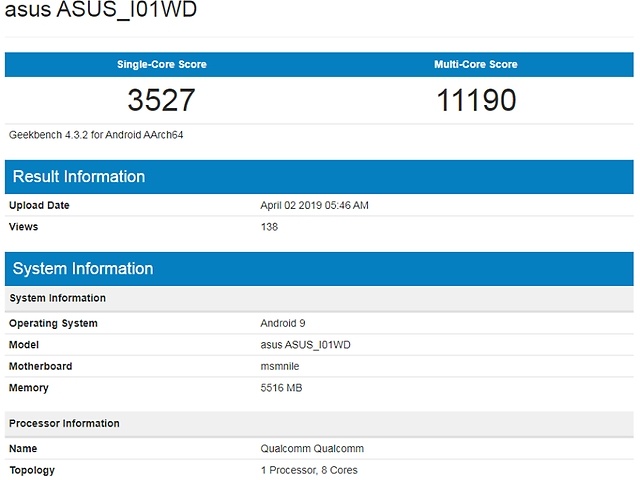Click the date April 02 2019 05:46 AM
Viewport: 640px width, 480px height.
coord(314,205)
